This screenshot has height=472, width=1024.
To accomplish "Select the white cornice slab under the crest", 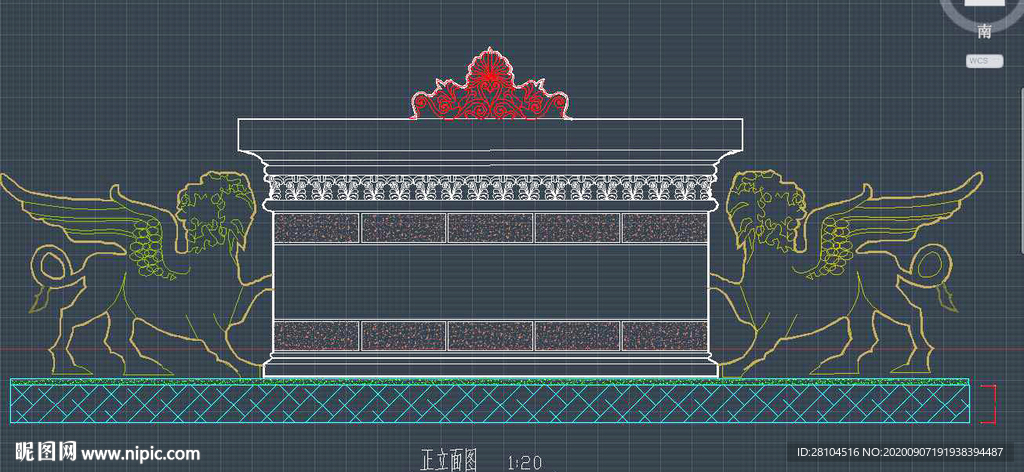I will [x=490, y=134].
